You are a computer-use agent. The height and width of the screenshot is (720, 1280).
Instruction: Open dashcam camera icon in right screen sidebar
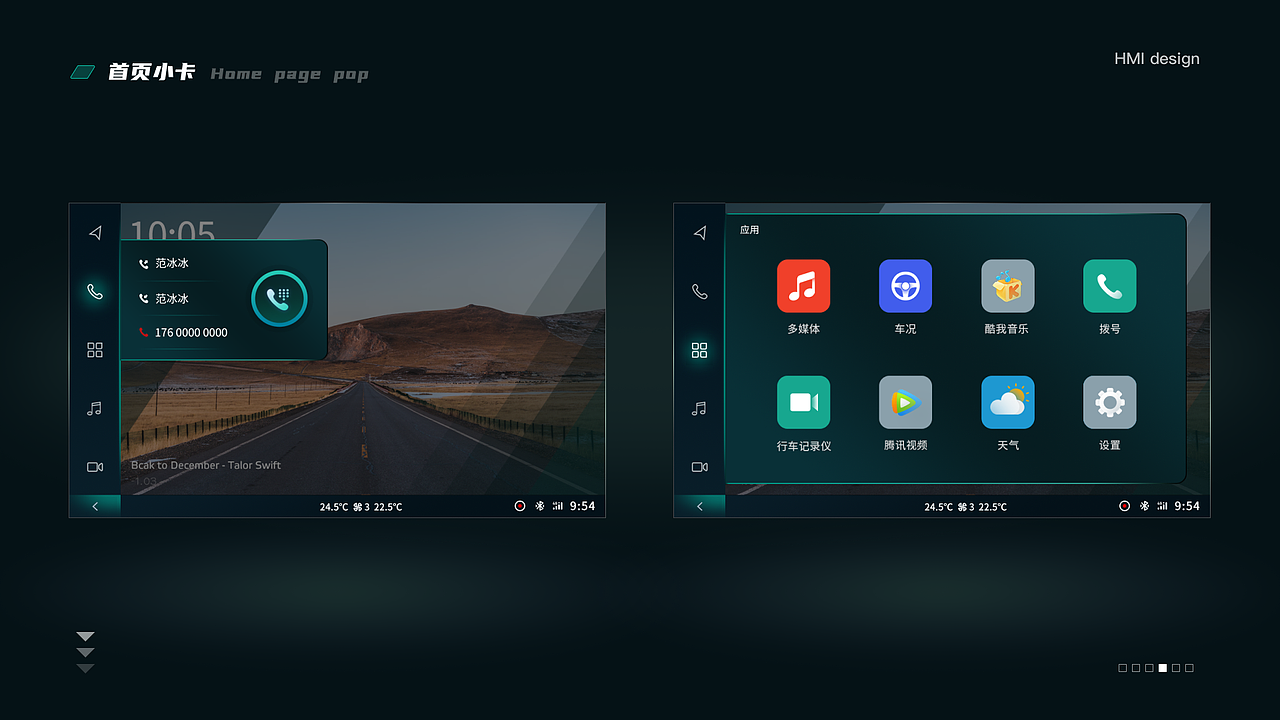(700, 467)
